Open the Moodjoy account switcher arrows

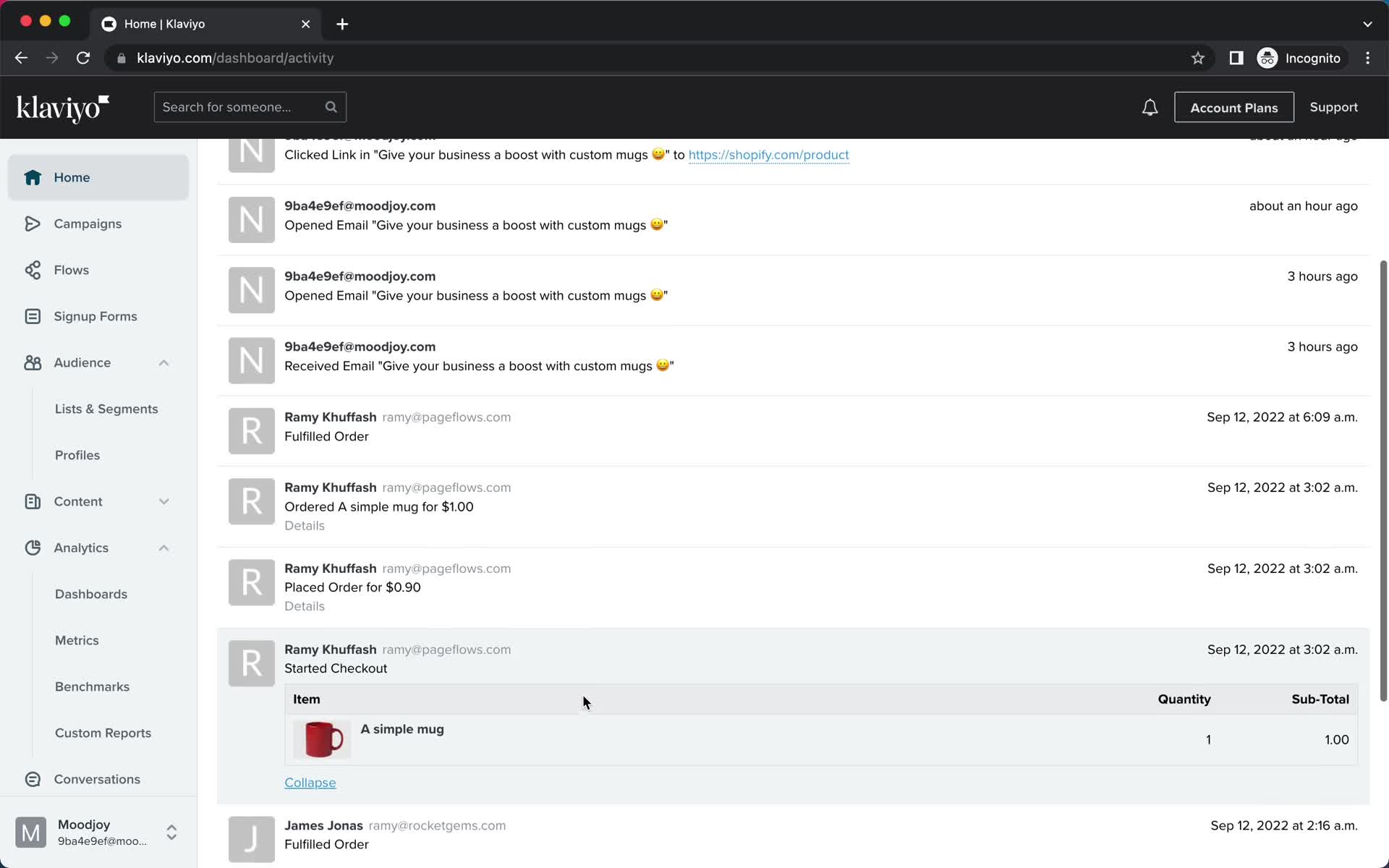point(171,833)
